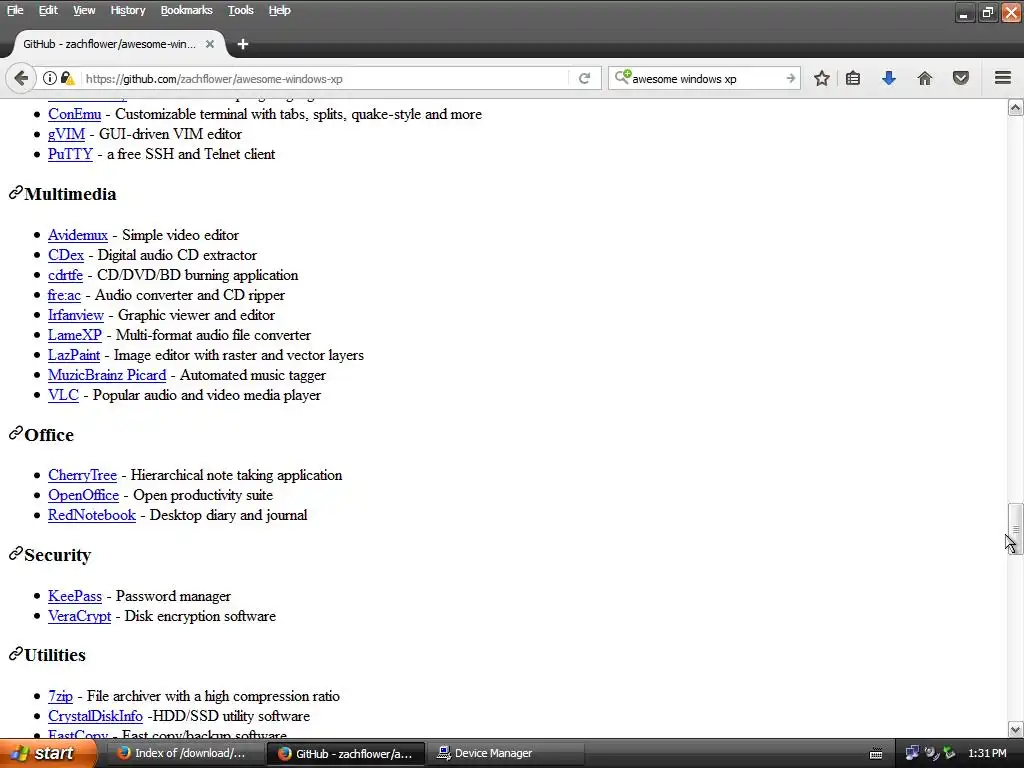Click the 'awesome windows xp' search box
1024x768 pixels.
pos(705,78)
